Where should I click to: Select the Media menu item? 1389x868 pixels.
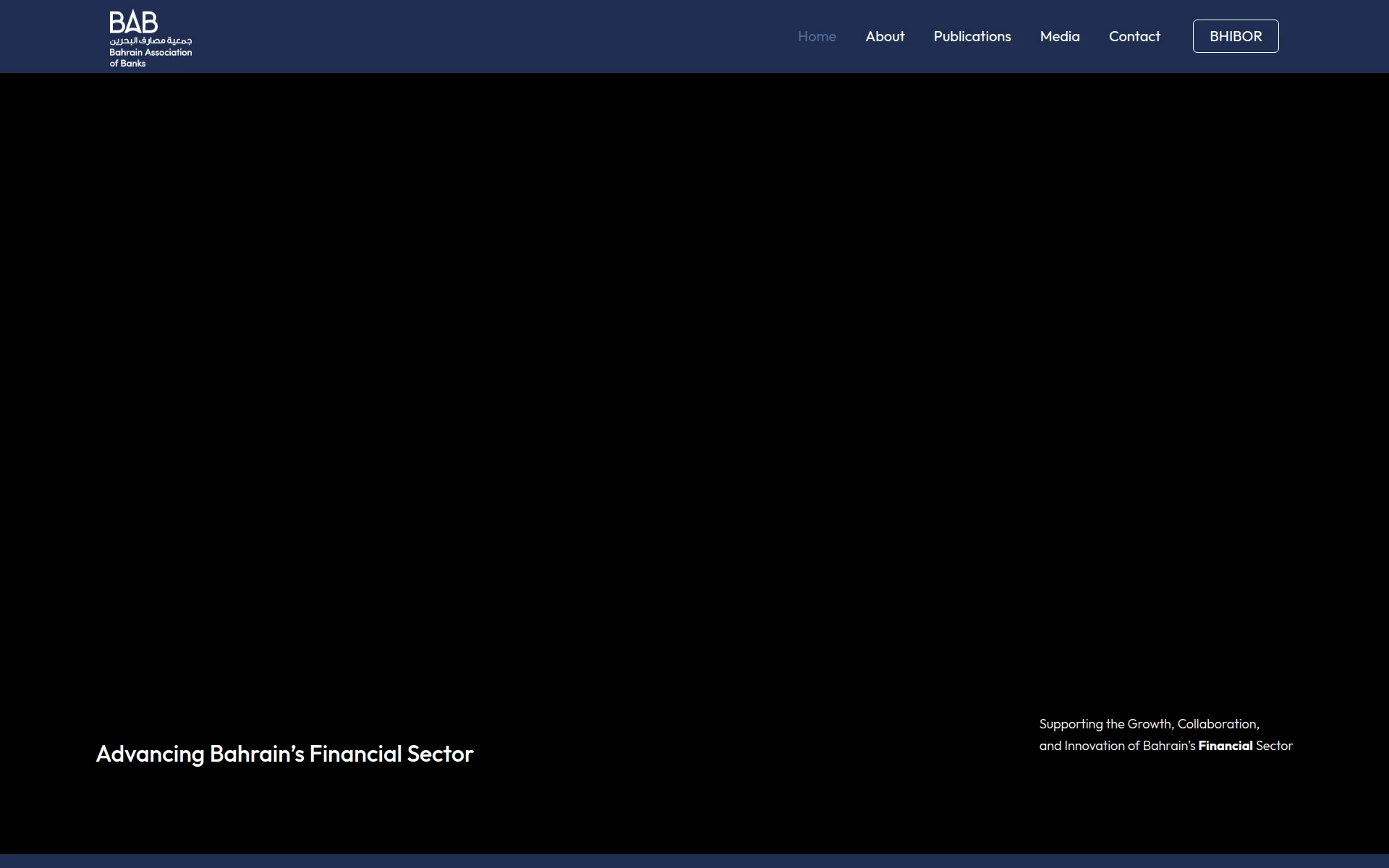[1060, 36]
